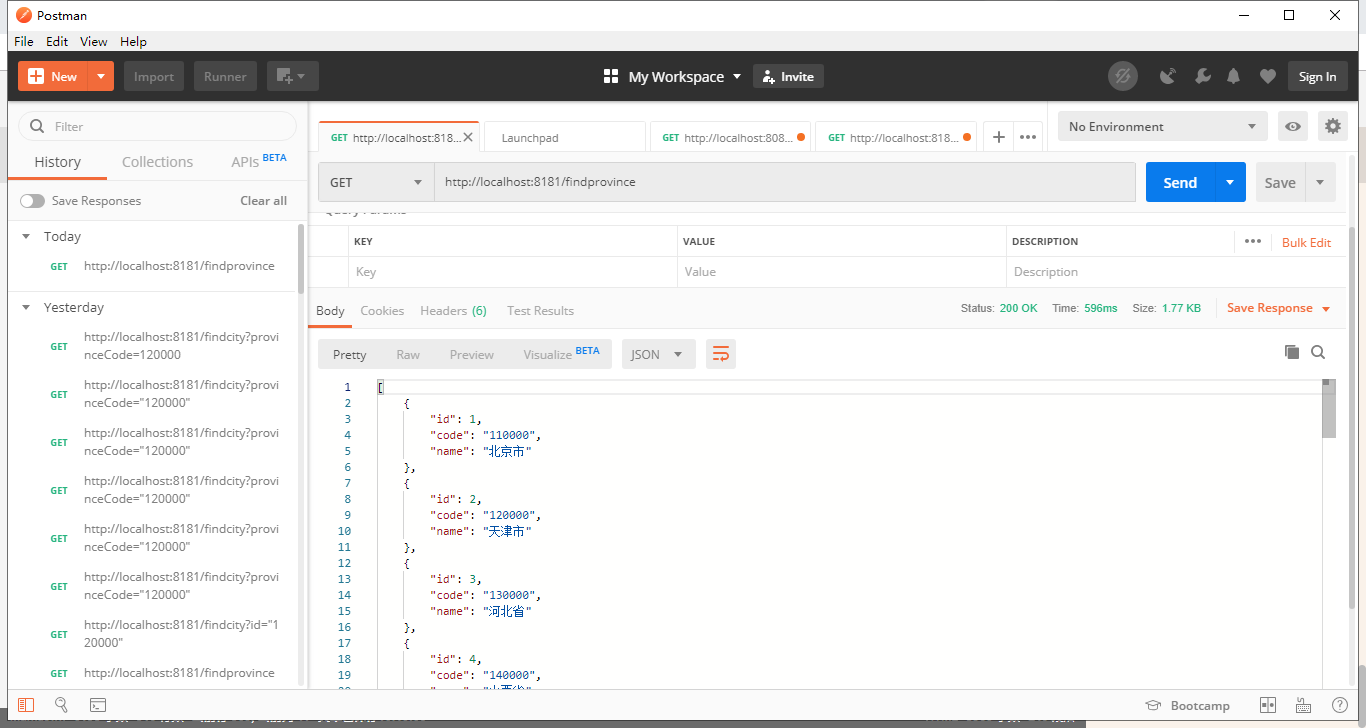
Task: Click the Send button
Action: (x=1180, y=182)
